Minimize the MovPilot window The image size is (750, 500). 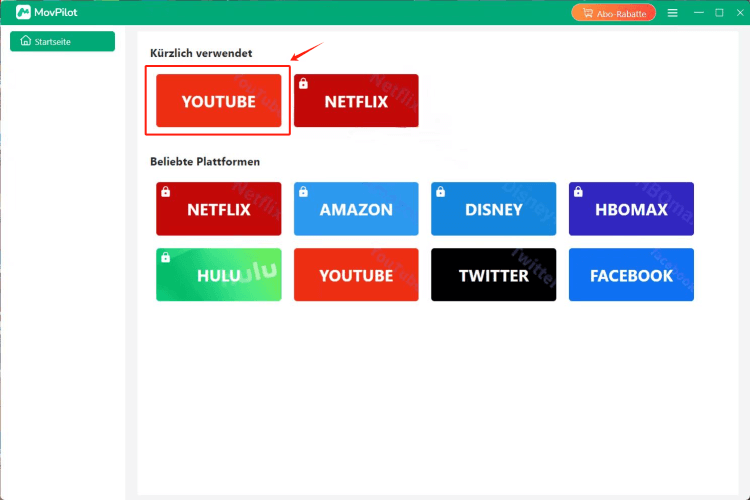tap(699, 12)
